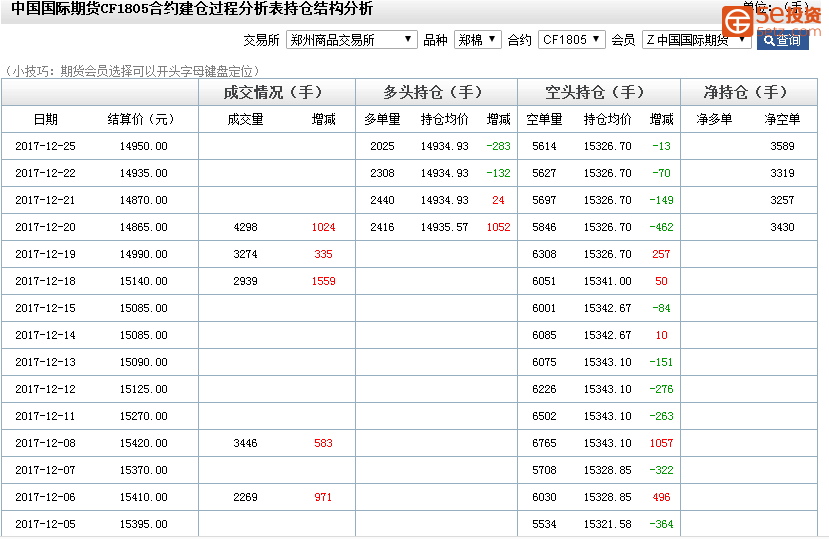Click short position value 5614

coord(544,147)
